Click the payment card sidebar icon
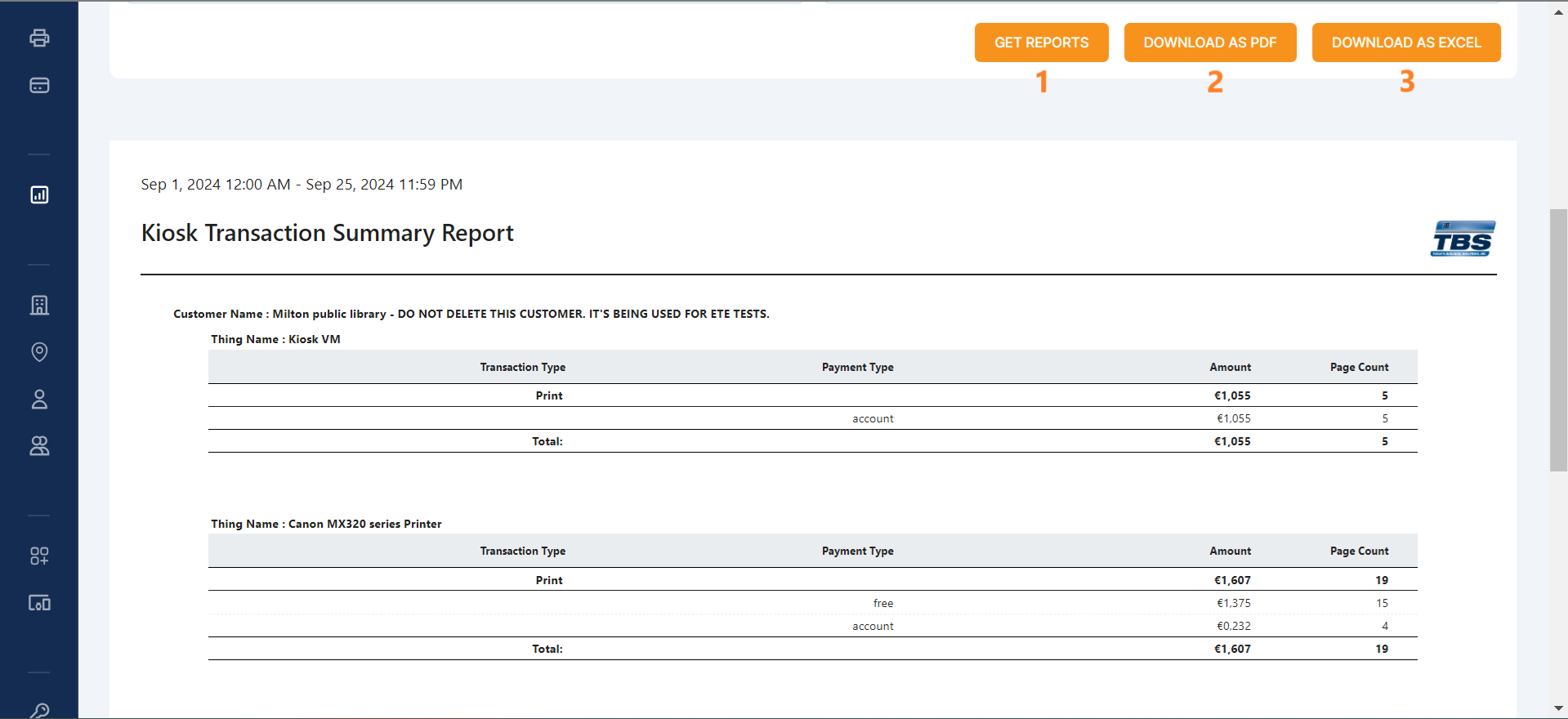 coord(39,85)
